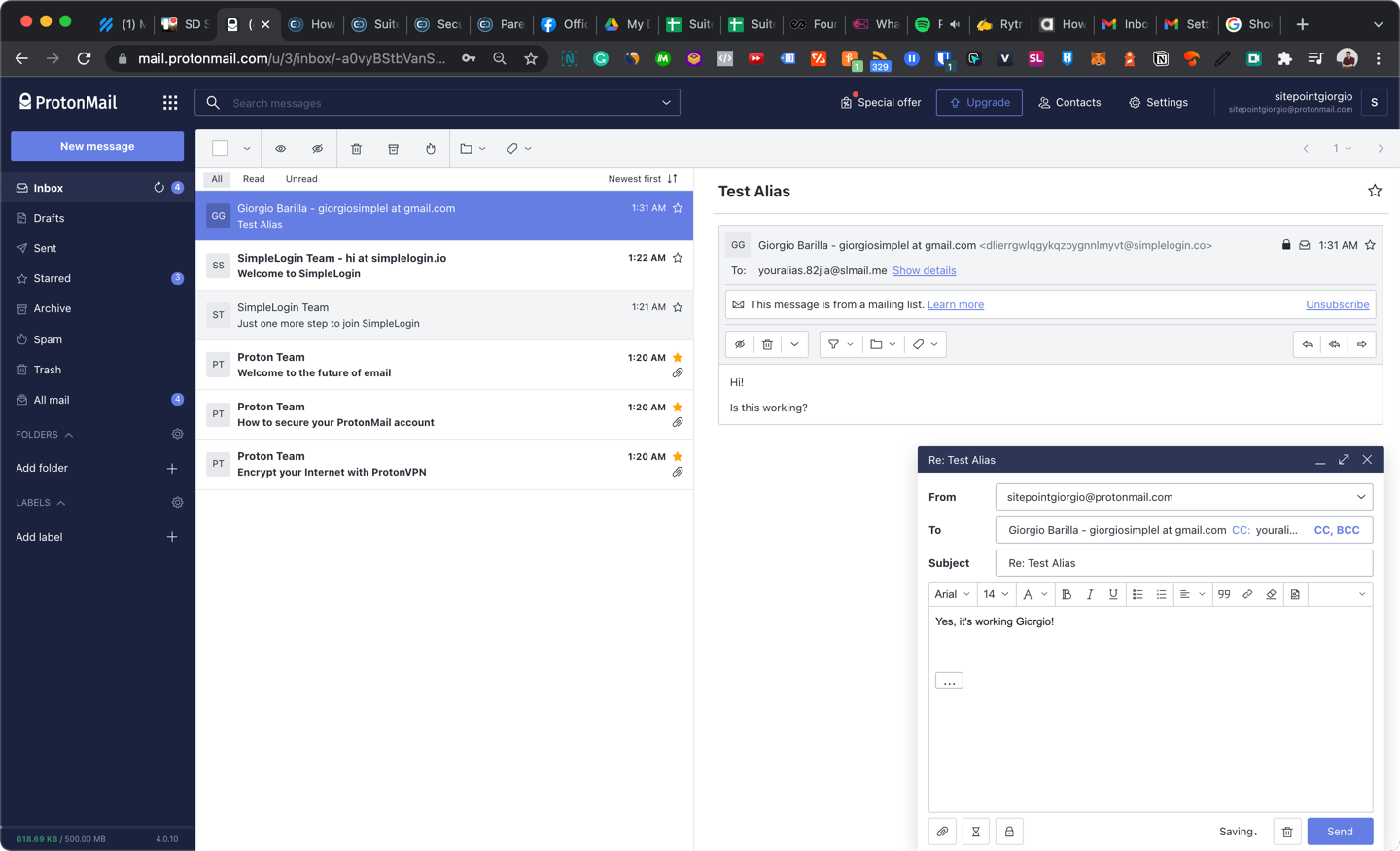Viewport: 1400px width, 851px height.
Task: Open the From address dropdown
Action: click(1360, 497)
